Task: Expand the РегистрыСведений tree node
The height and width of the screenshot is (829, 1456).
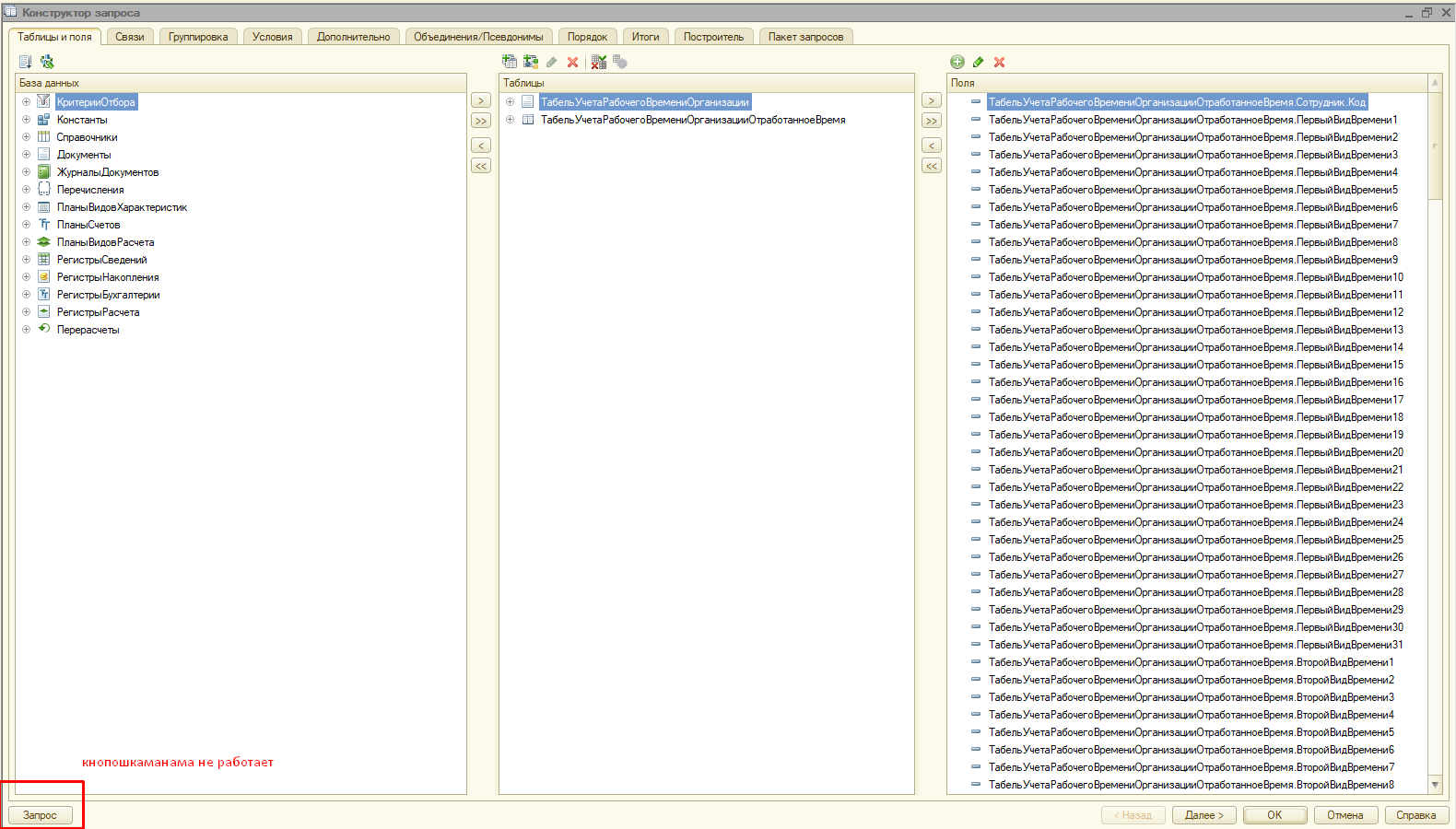Action: click(26, 260)
